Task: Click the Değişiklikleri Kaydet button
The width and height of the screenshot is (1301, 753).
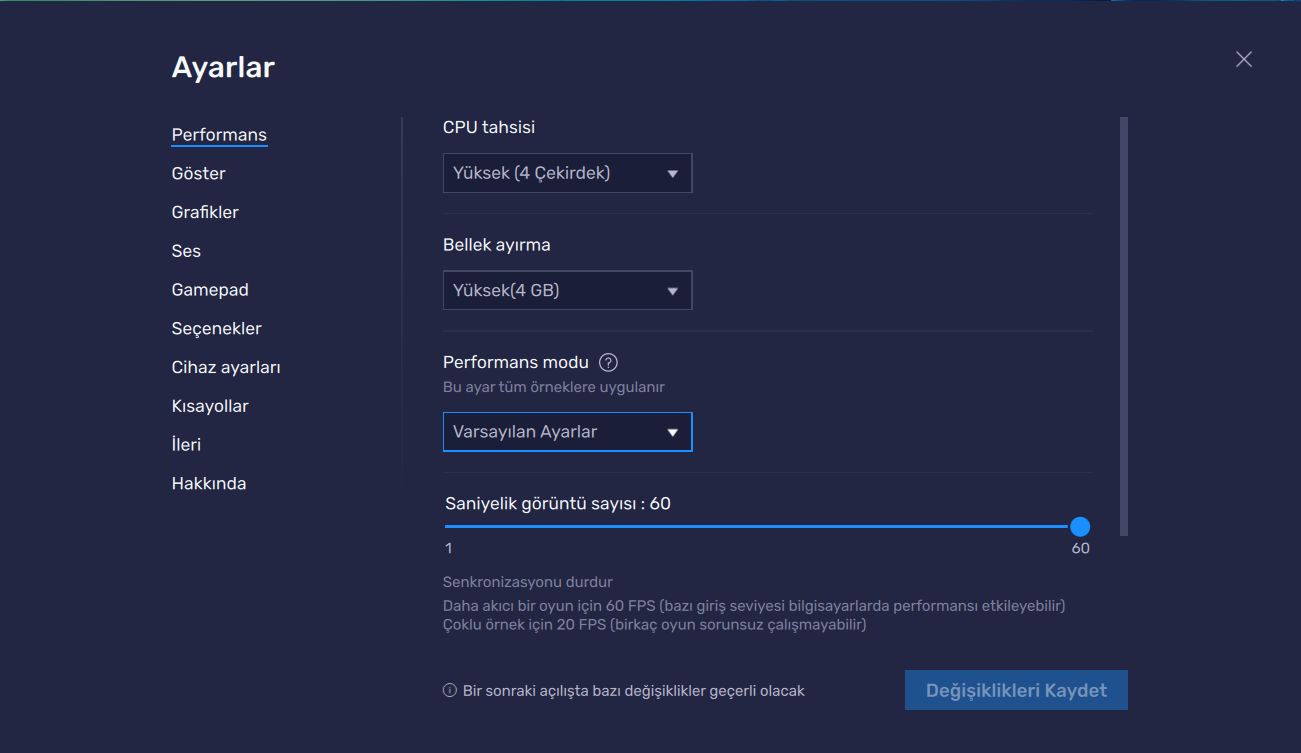Action: [x=1016, y=691]
